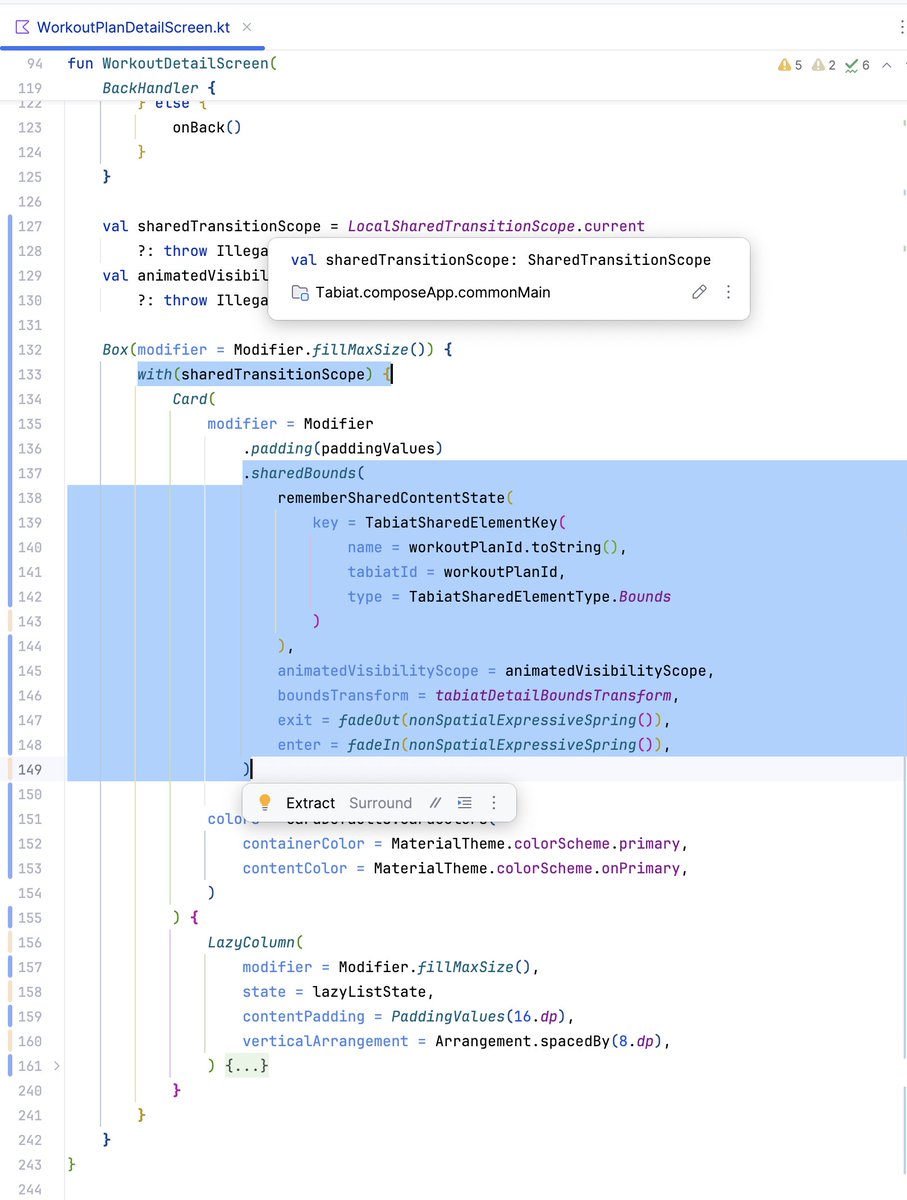The image size is (907, 1200).
Task: Edit source pencil icon in popup
Action: (699, 292)
